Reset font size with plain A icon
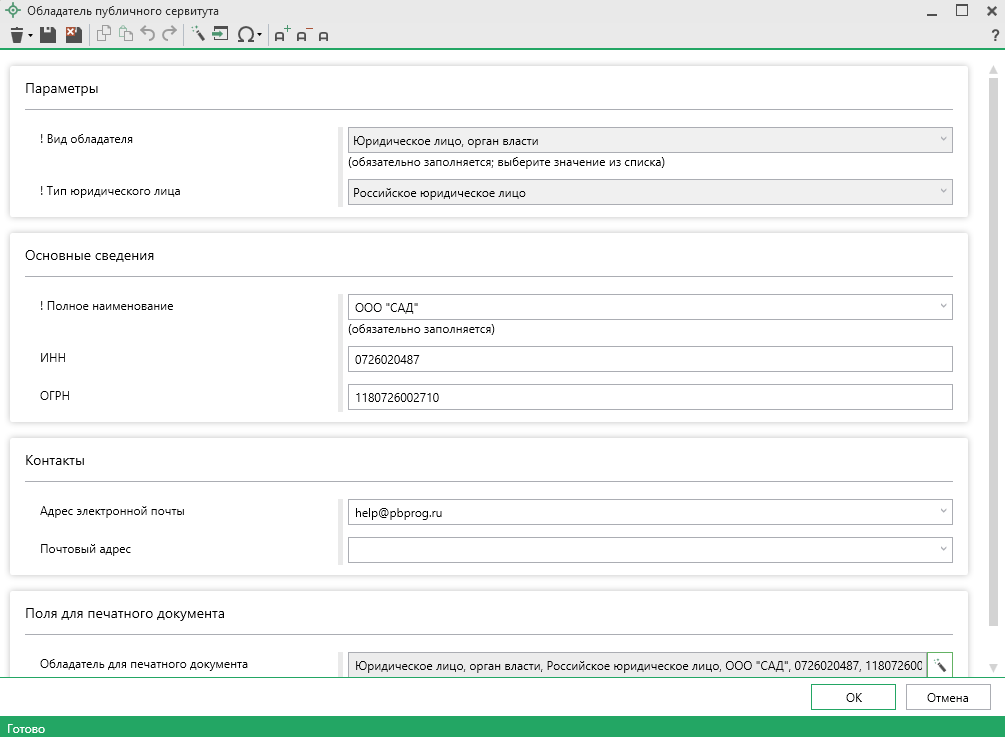 323,36
